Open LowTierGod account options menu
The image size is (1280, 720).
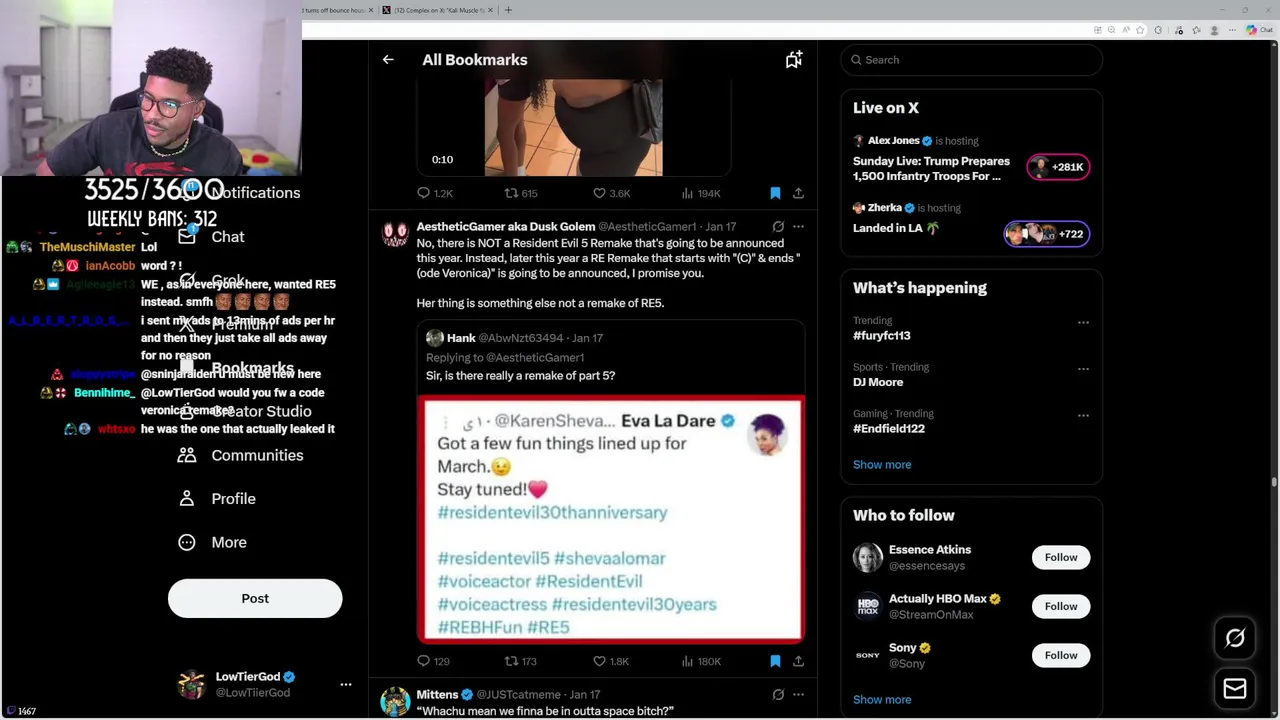coord(346,684)
